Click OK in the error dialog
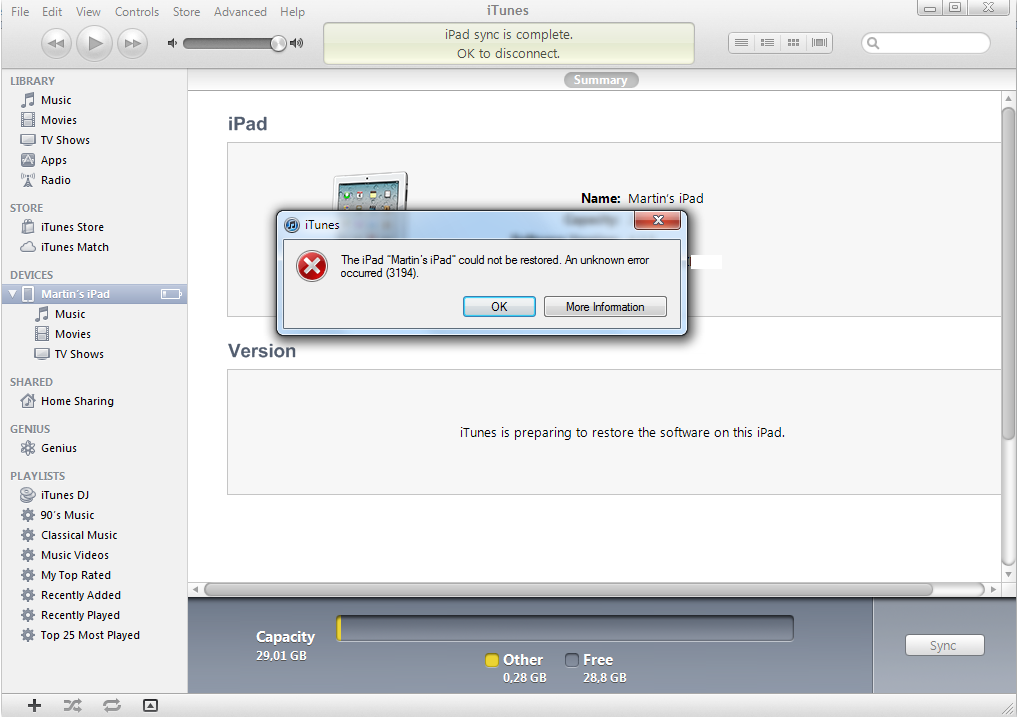1018x718 pixels. coord(499,306)
